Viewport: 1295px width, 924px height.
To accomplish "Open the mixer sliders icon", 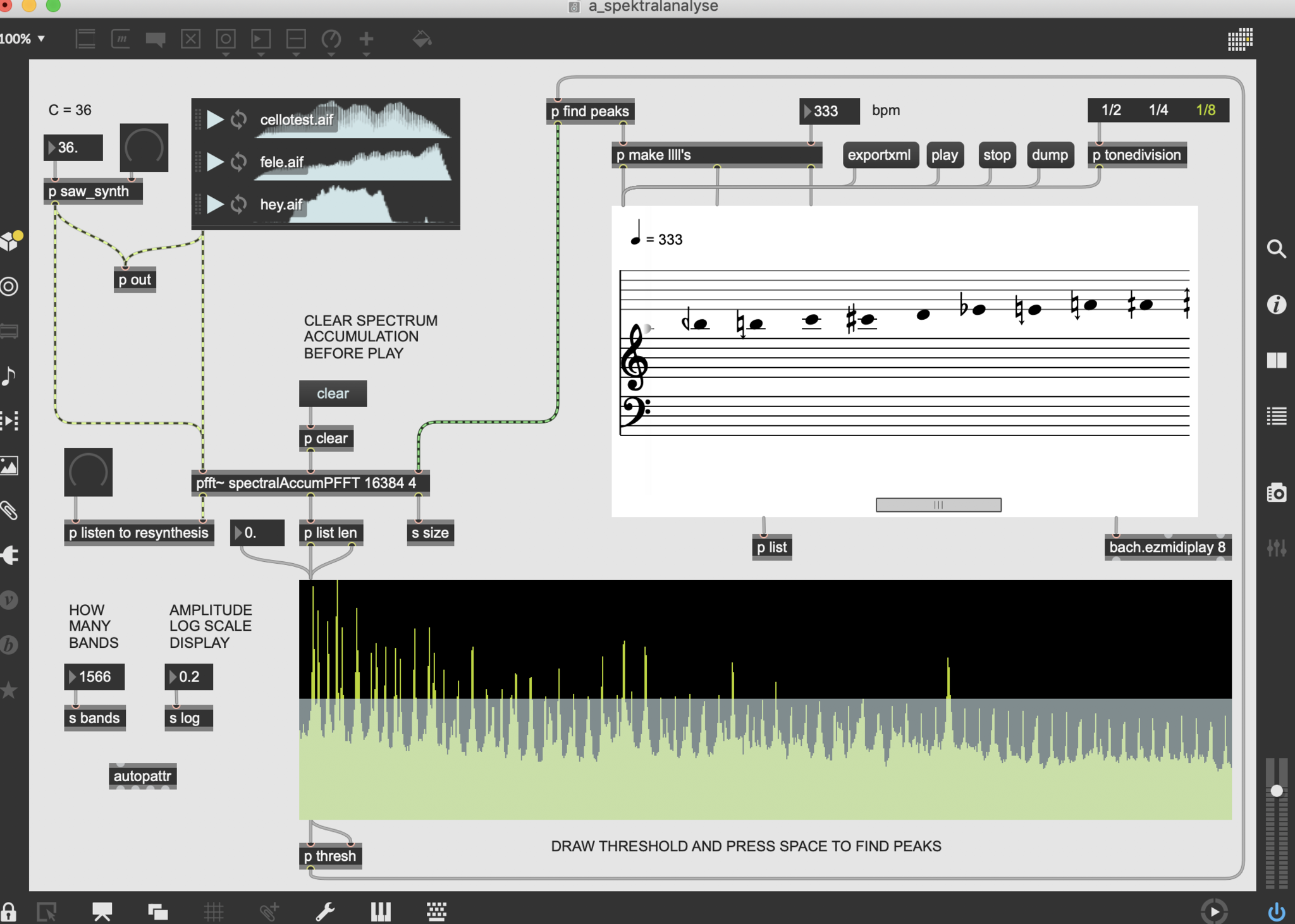I will (1276, 547).
